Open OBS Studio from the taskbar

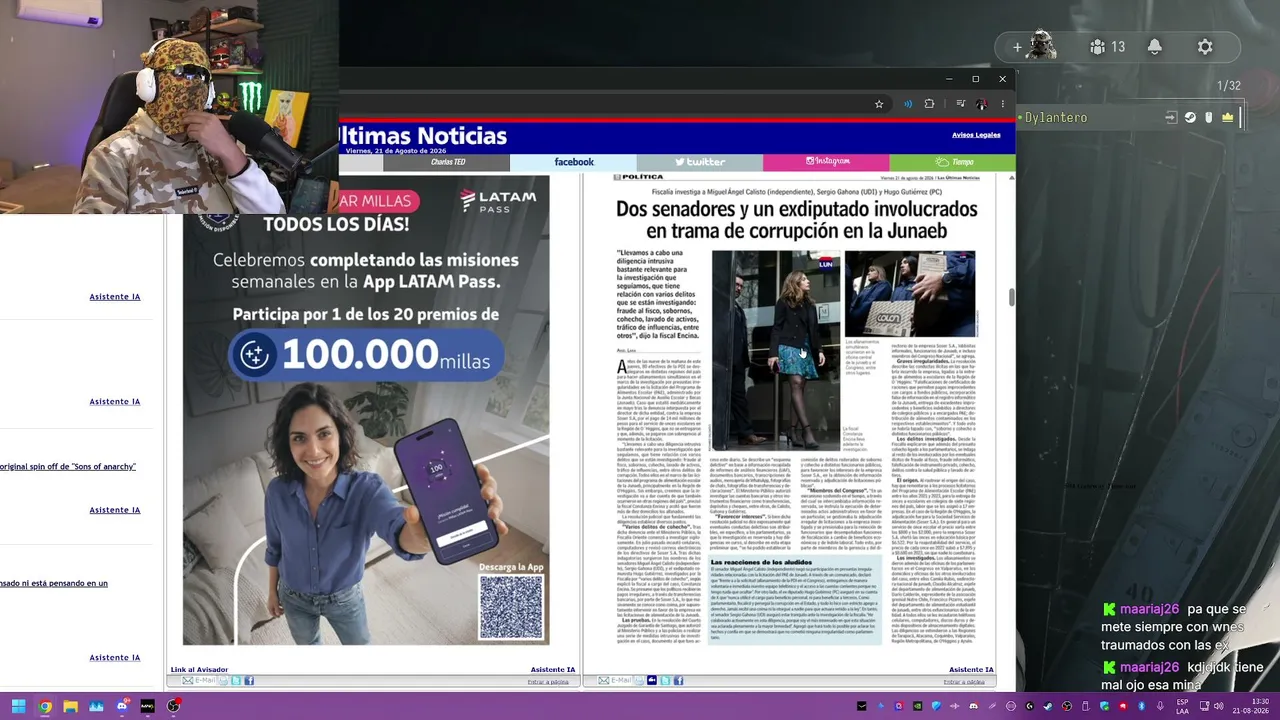(173, 706)
